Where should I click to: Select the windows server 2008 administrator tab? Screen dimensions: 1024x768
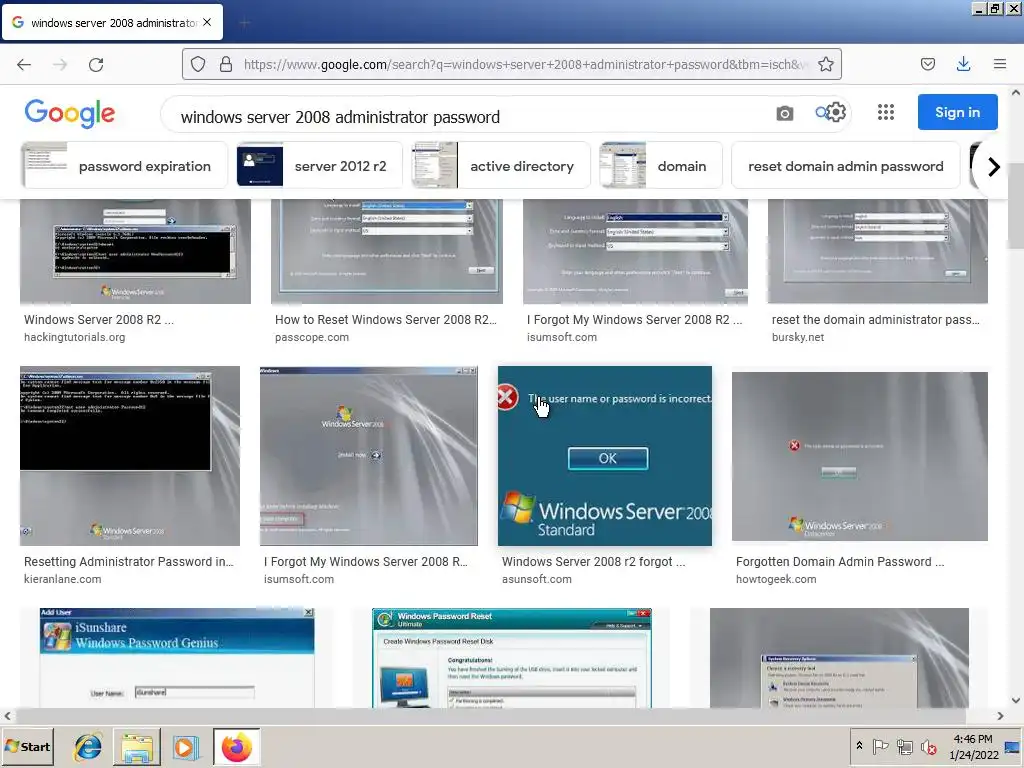[112, 22]
